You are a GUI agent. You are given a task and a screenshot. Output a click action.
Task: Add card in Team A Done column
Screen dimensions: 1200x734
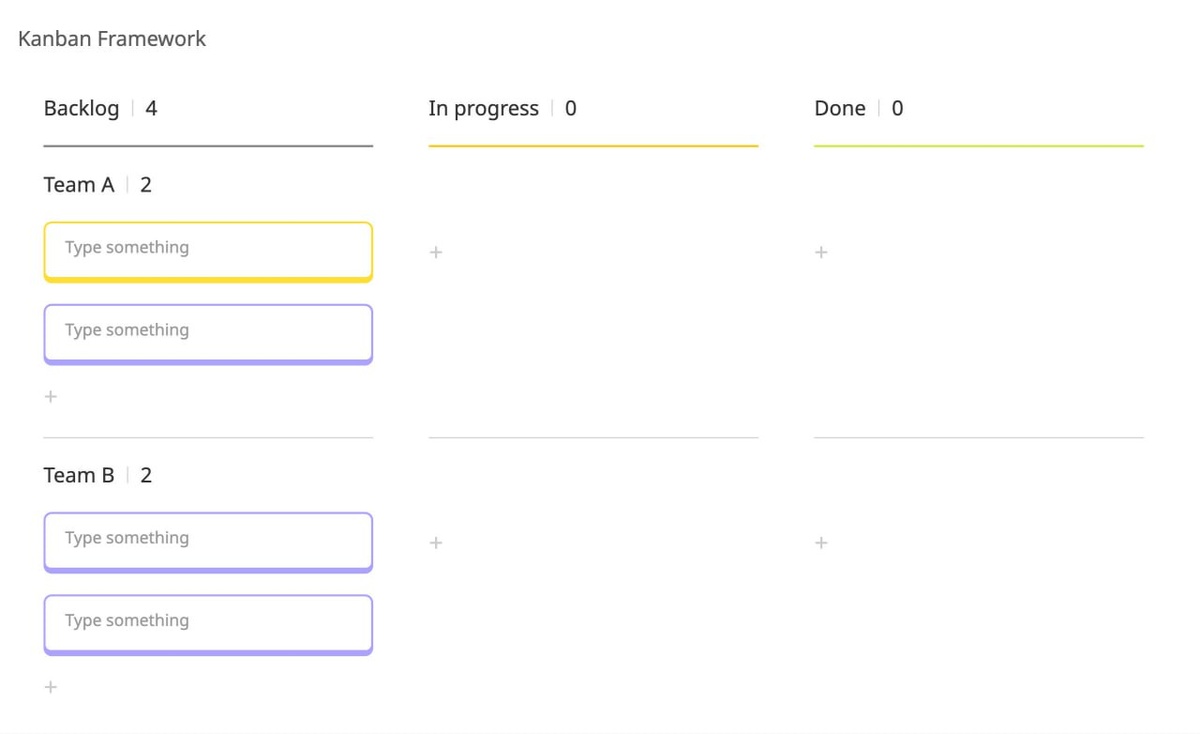[x=821, y=253]
